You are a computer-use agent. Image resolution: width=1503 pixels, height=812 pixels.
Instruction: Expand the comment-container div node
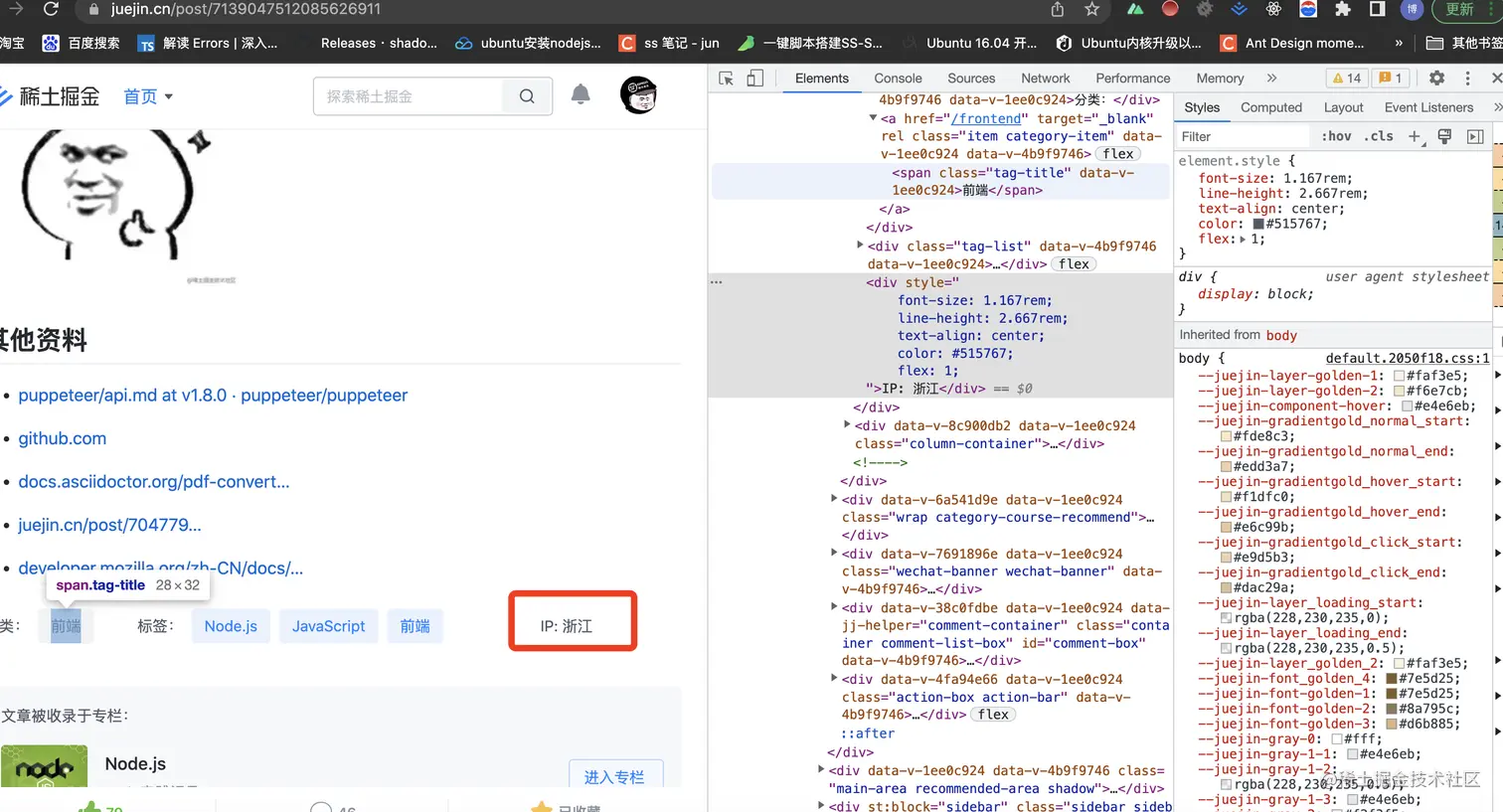point(834,607)
